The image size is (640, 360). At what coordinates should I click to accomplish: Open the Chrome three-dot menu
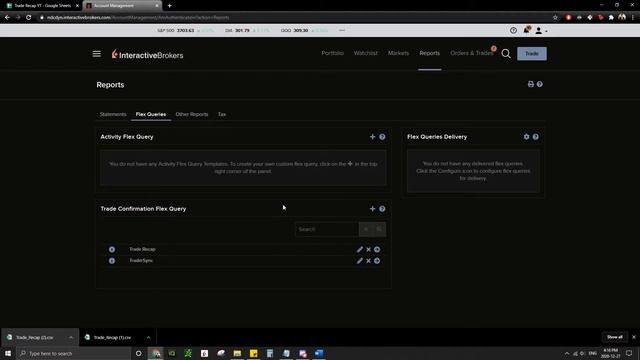633,18
